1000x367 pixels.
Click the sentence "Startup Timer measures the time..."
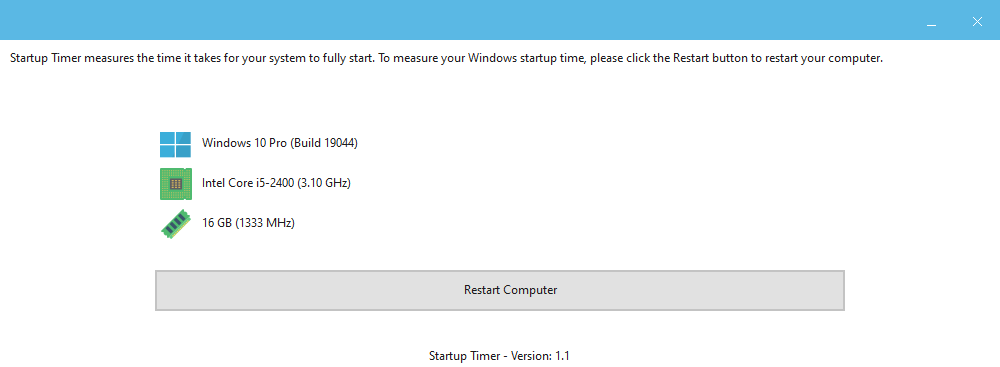(x=193, y=59)
